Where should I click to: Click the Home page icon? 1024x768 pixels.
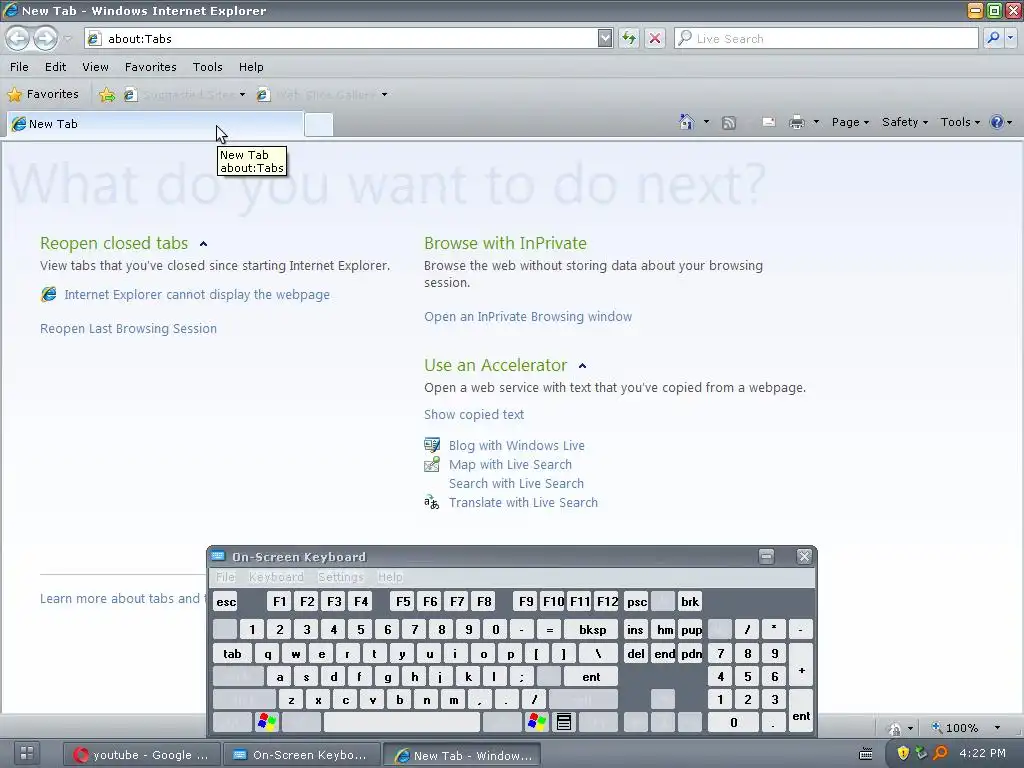pos(686,121)
